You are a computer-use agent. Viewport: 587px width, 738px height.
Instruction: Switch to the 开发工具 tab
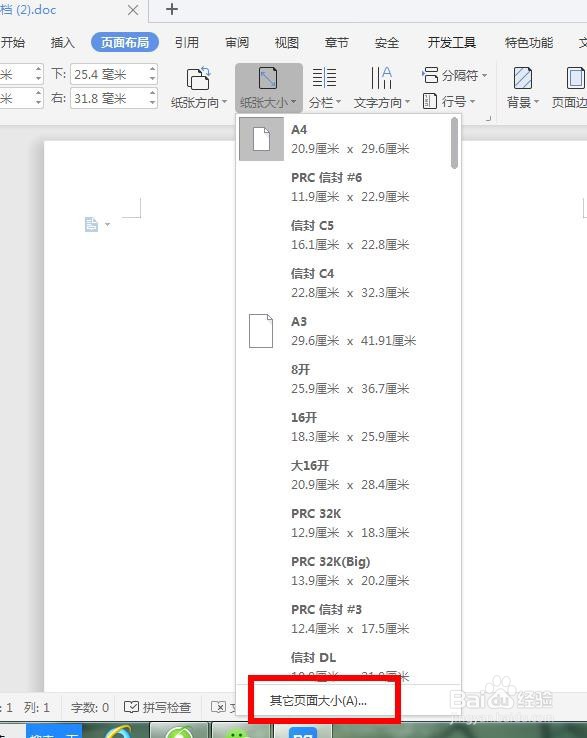point(451,43)
